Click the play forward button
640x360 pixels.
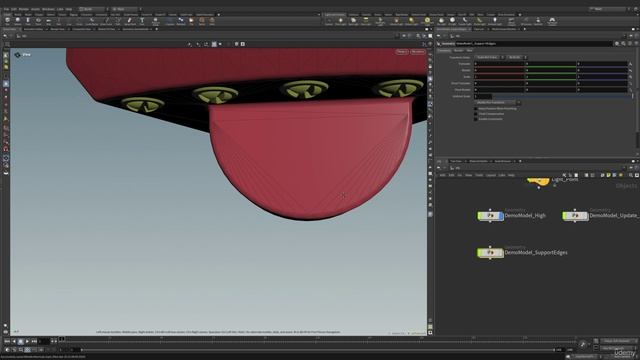coord(27,341)
